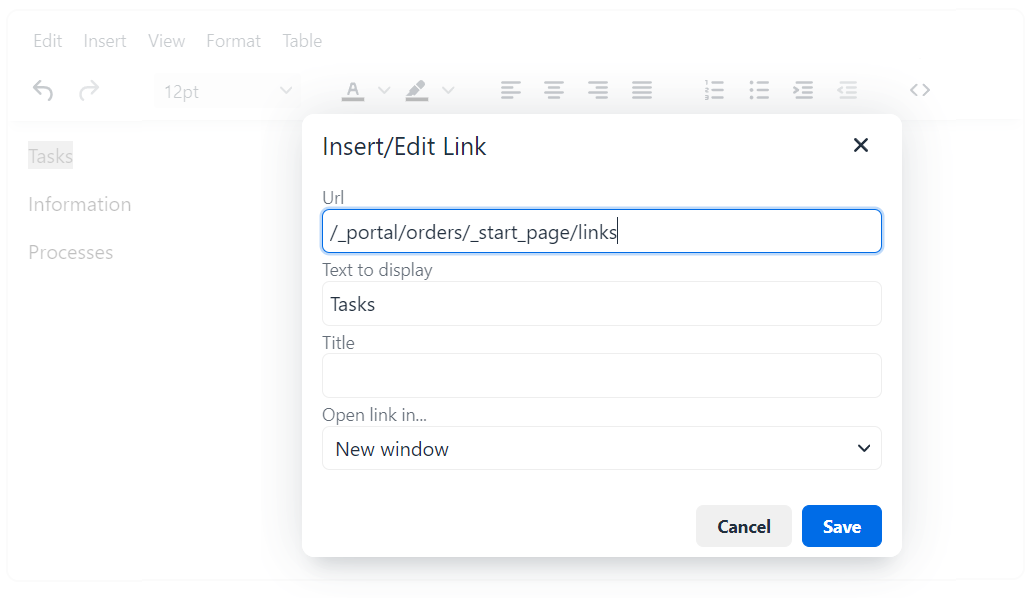1033x598 pixels.
Task: Open the source code view icon
Action: (920, 90)
